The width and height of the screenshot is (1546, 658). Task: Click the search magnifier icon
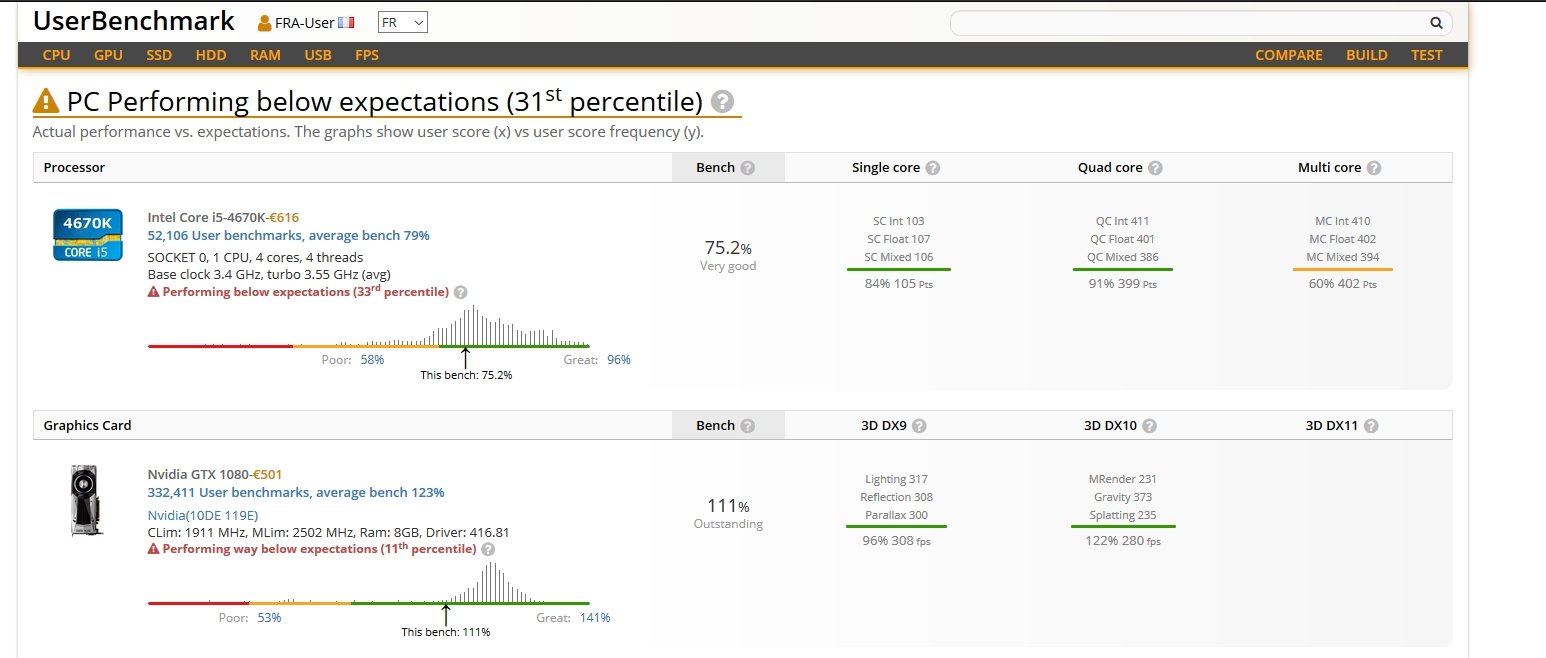coord(1436,23)
